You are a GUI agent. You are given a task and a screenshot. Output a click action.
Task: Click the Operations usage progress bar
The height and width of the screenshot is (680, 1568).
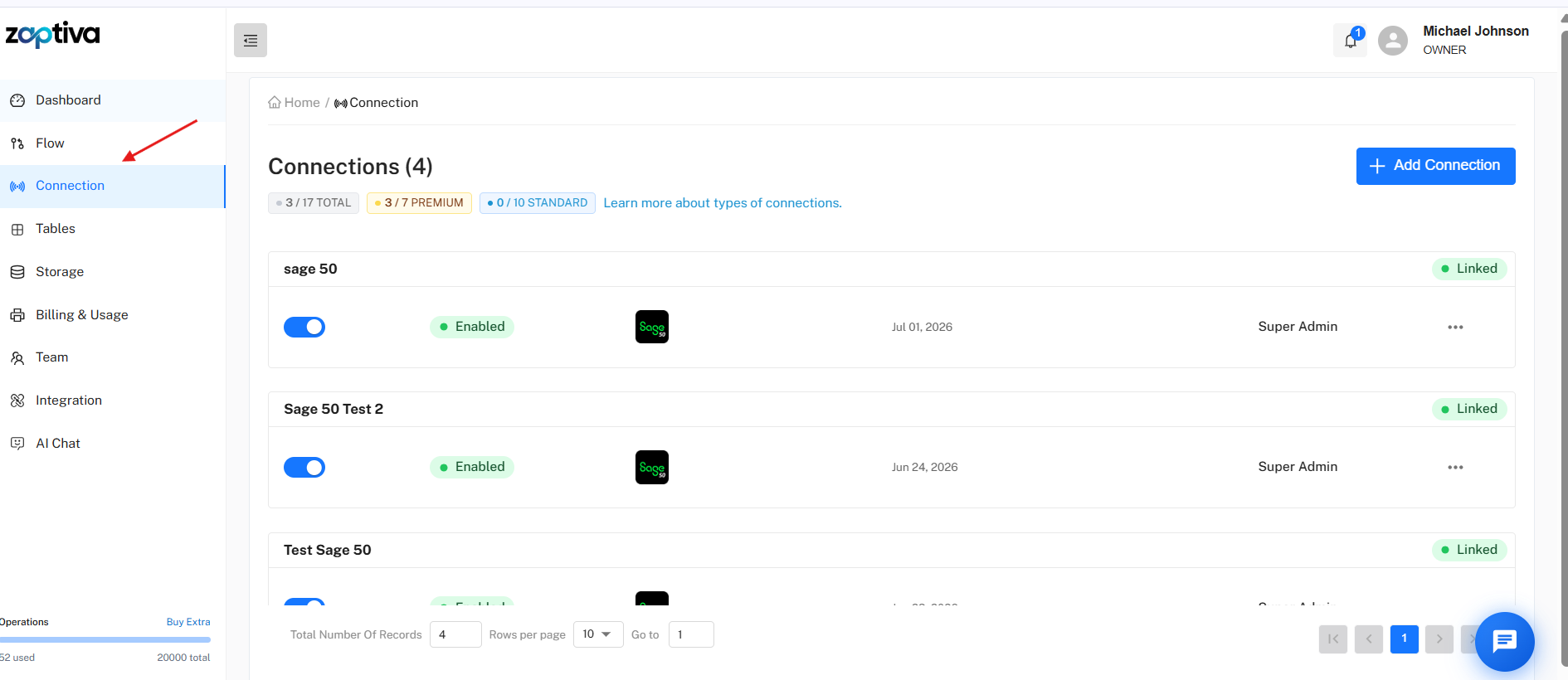click(x=105, y=640)
